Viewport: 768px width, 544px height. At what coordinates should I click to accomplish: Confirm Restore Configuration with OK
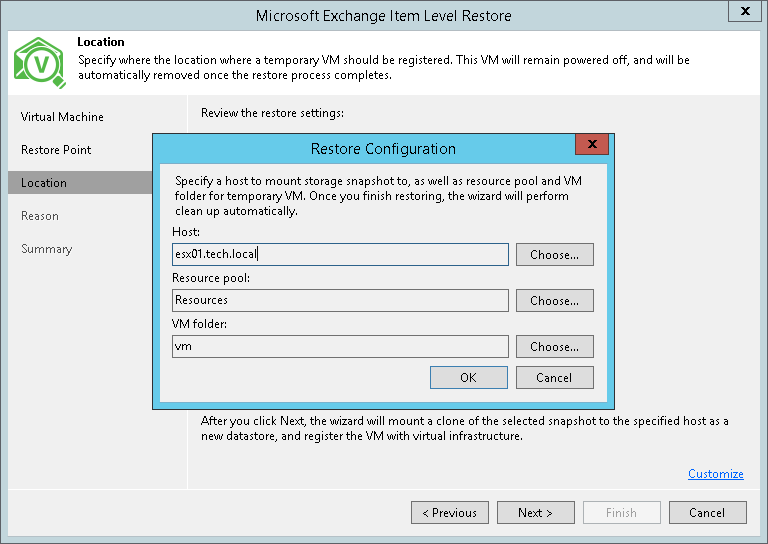pos(469,378)
